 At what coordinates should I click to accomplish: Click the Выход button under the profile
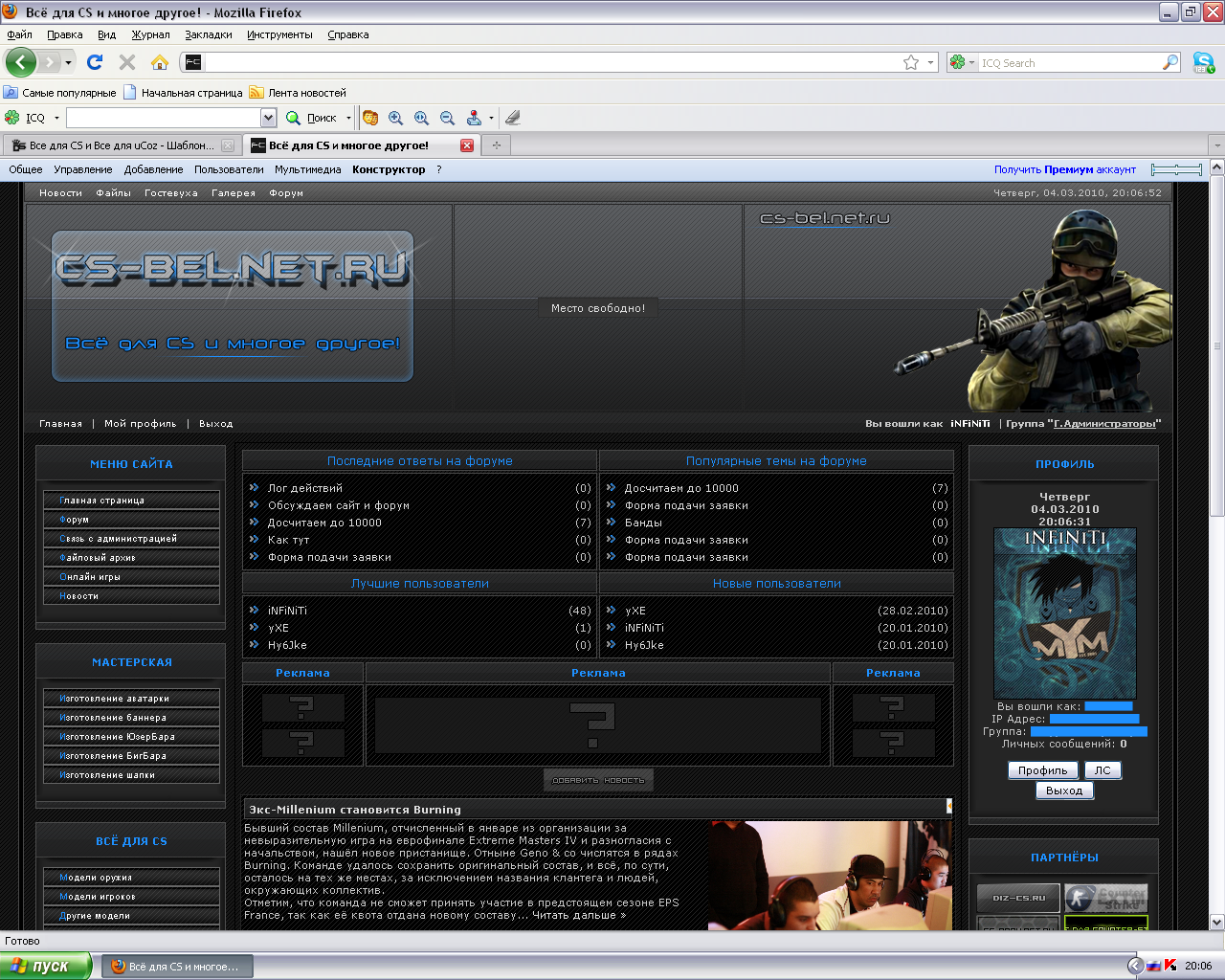[1064, 791]
